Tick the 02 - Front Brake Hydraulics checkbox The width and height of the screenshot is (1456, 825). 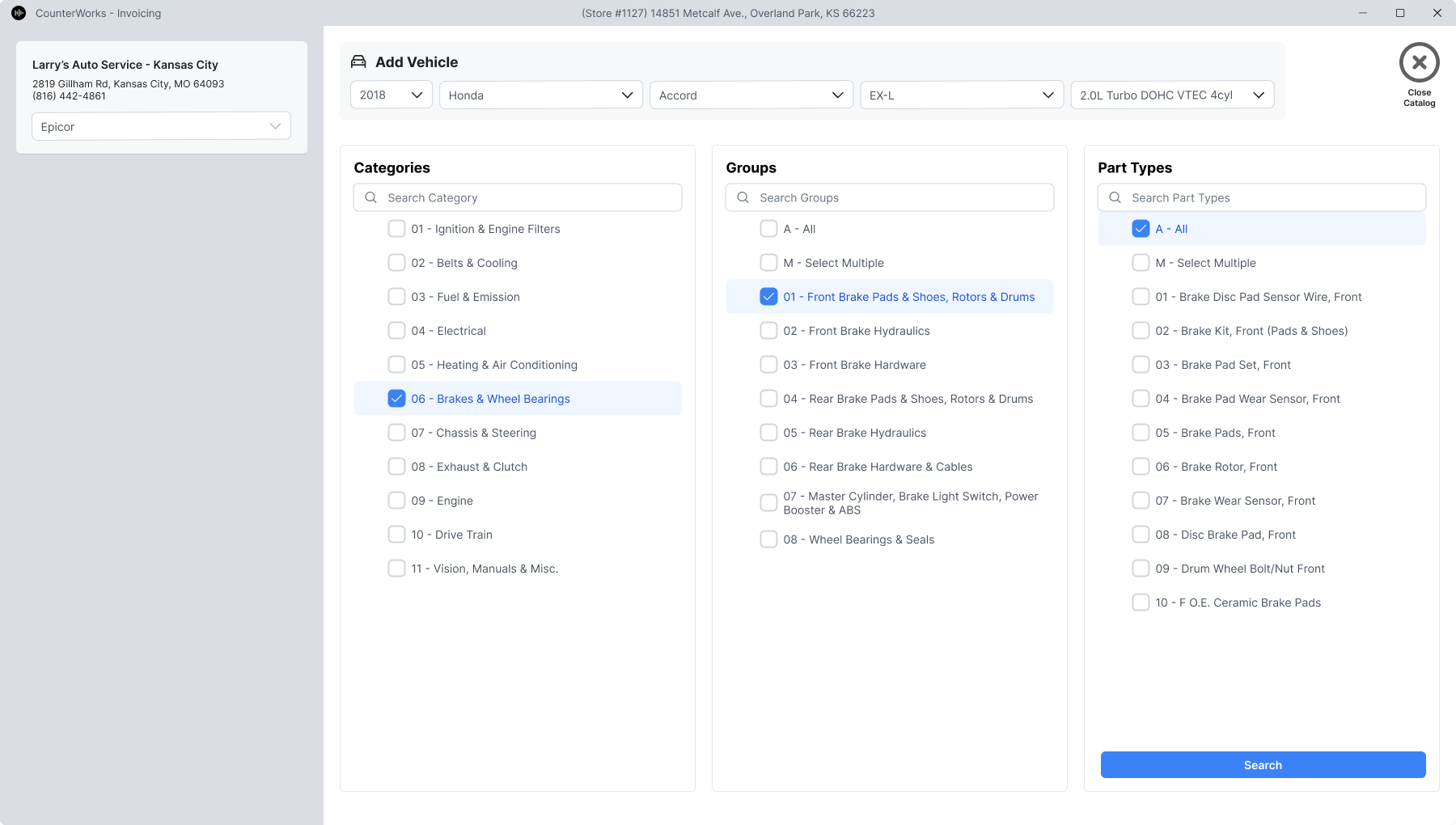coord(768,331)
